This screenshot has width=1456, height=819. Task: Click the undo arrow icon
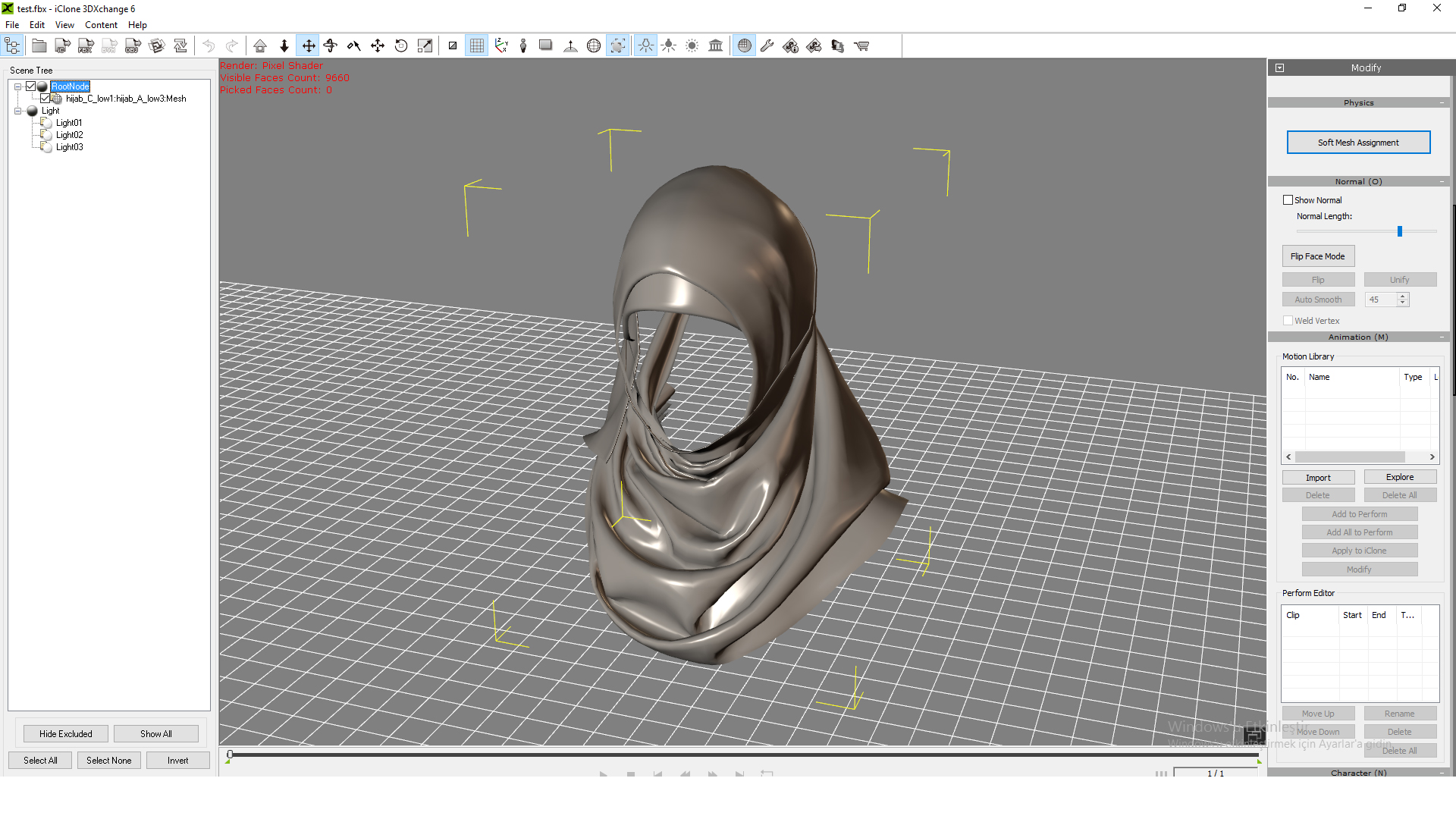(x=209, y=46)
